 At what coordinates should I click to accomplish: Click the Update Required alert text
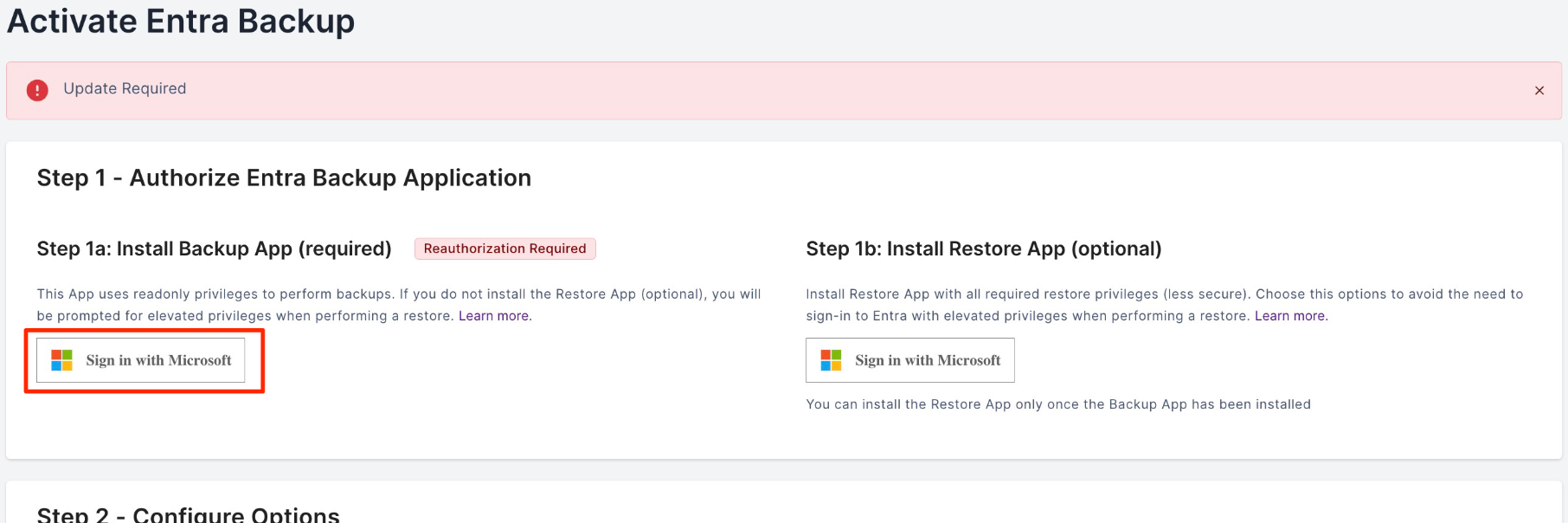125,88
